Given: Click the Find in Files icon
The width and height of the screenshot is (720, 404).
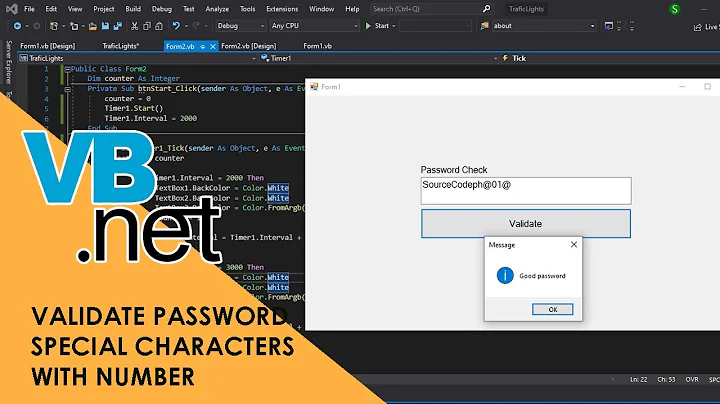Looking at the screenshot, I should pos(484,26).
